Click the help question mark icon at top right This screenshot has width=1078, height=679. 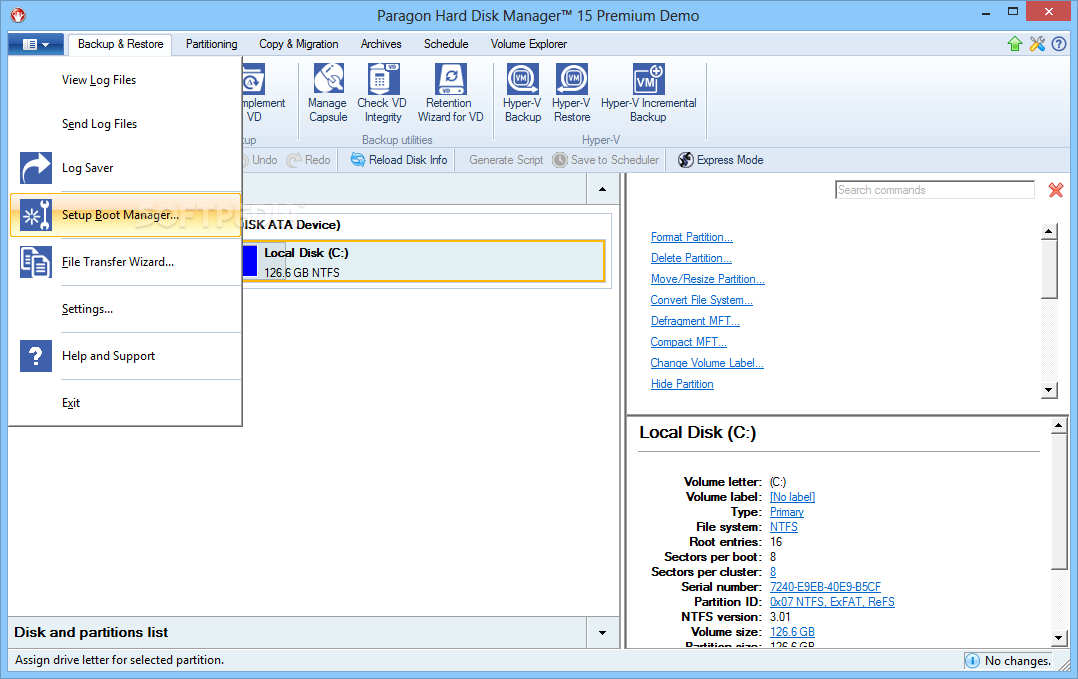point(1059,44)
